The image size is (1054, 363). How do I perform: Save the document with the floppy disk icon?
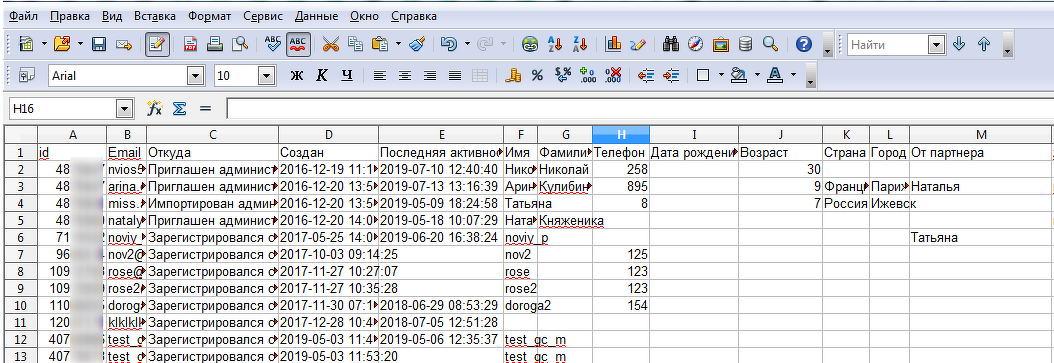coord(99,44)
